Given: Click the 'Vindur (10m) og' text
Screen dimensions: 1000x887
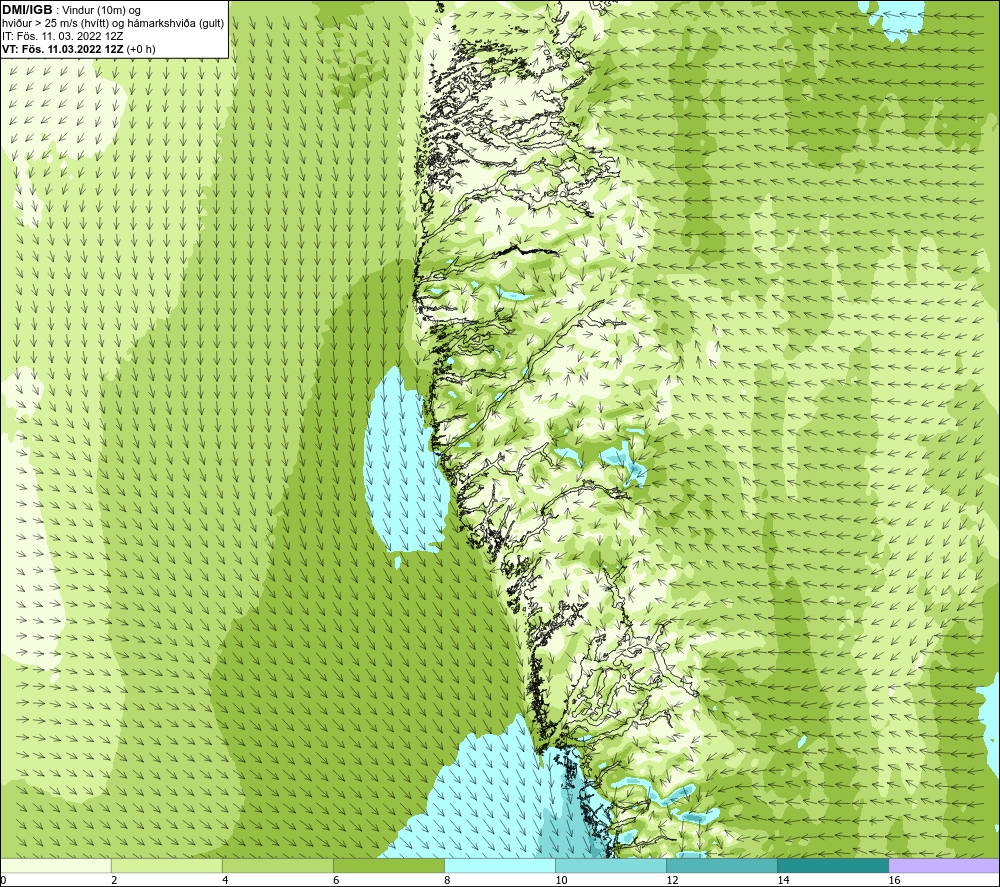Looking at the screenshot, I should (x=101, y=10).
